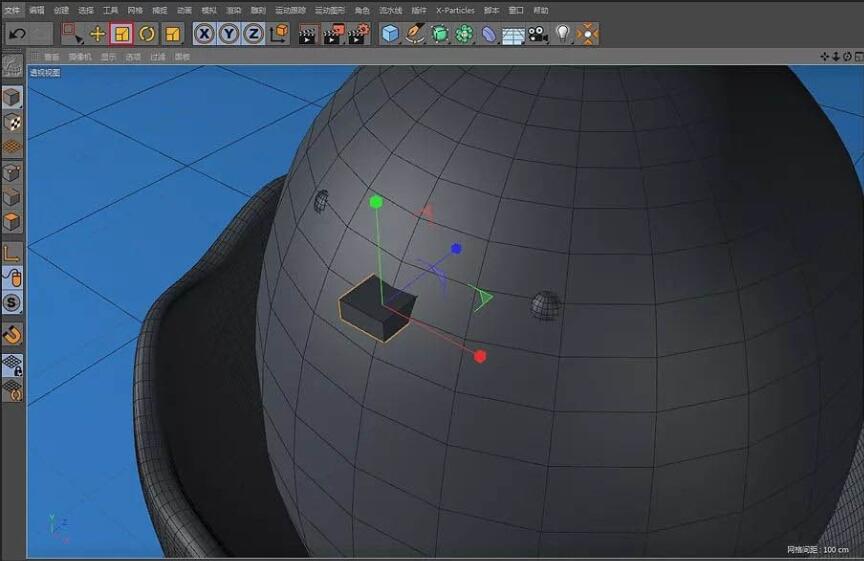This screenshot has height=561, width=864.
Task: Open the light bulb objects palette
Action: (563, 34)
